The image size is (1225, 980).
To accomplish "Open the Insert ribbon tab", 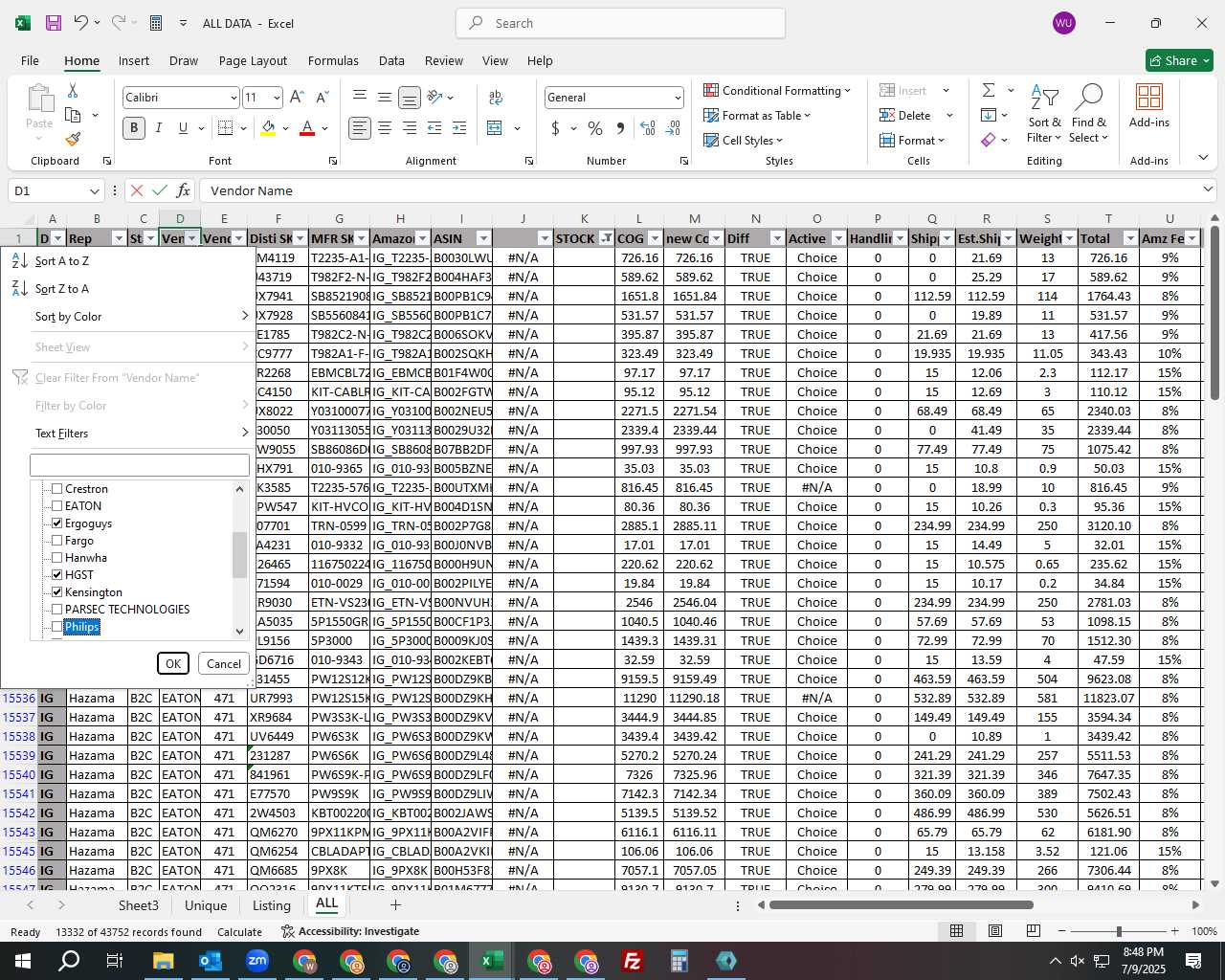I will [134, 60].
